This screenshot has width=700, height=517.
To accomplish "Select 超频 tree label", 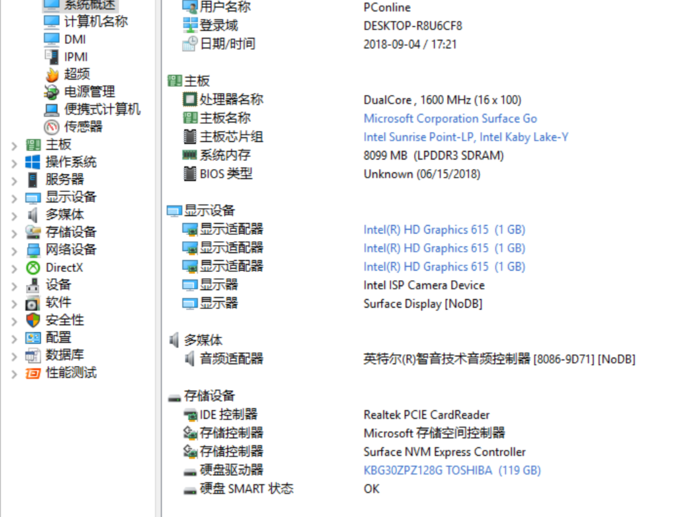I will (x=77, y=74).
